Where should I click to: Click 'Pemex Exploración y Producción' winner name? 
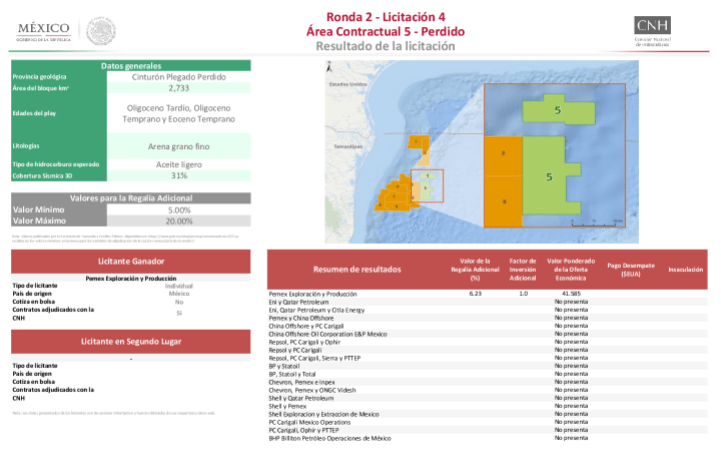(x=131, y=278)
